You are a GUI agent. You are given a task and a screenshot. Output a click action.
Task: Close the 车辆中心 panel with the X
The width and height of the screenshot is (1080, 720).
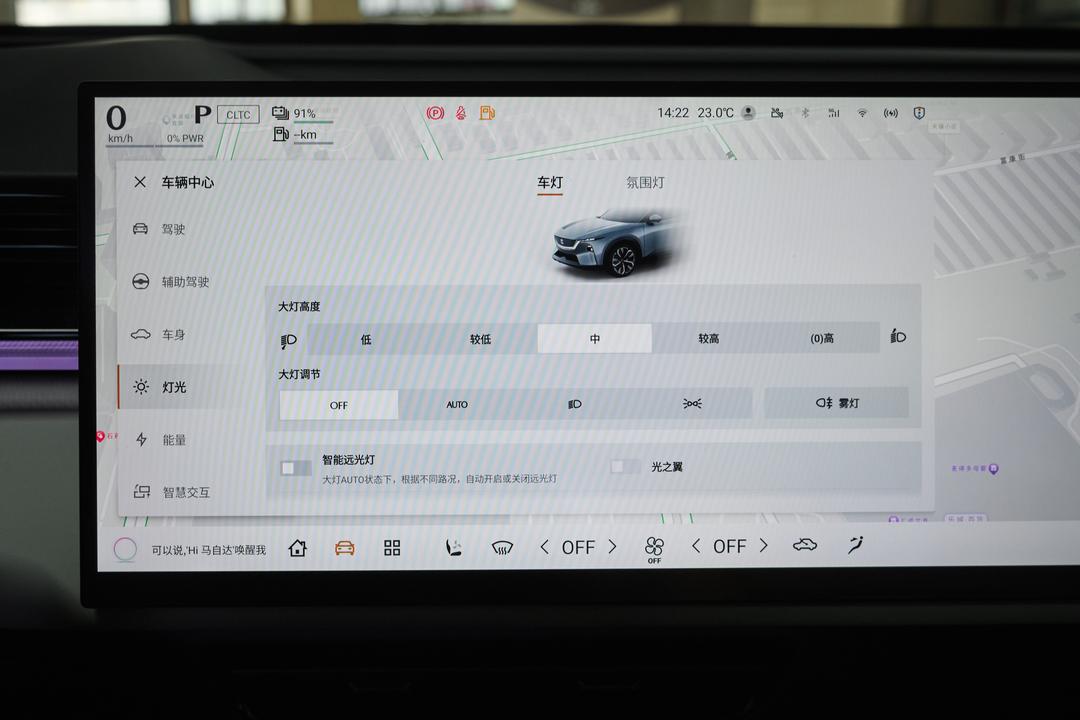coord(140,182)
